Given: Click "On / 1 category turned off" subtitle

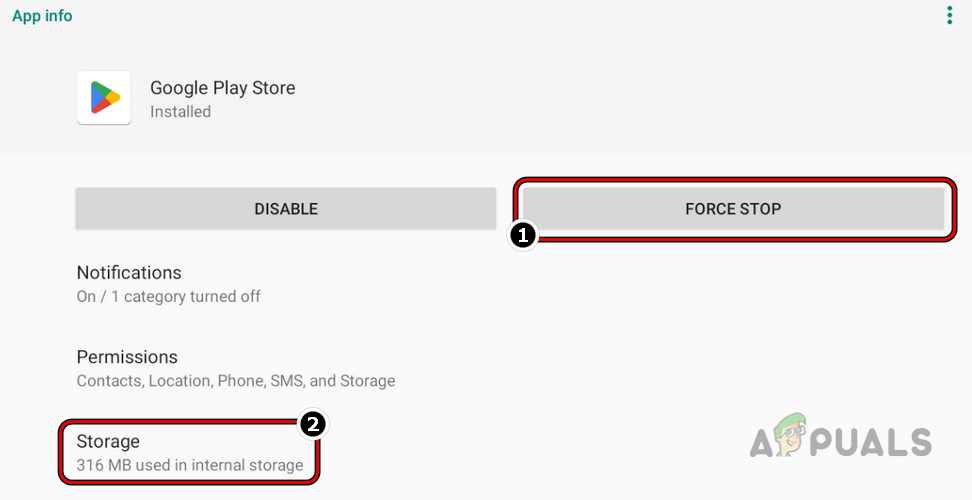Looking at the screenshot, I should tap(168, 296).
